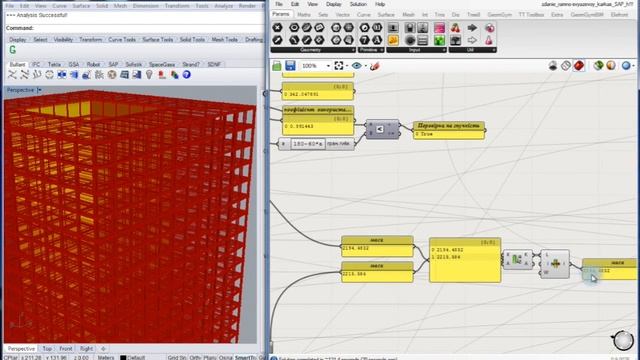Open Grasshopper's Solution menu

pos(358,4)
